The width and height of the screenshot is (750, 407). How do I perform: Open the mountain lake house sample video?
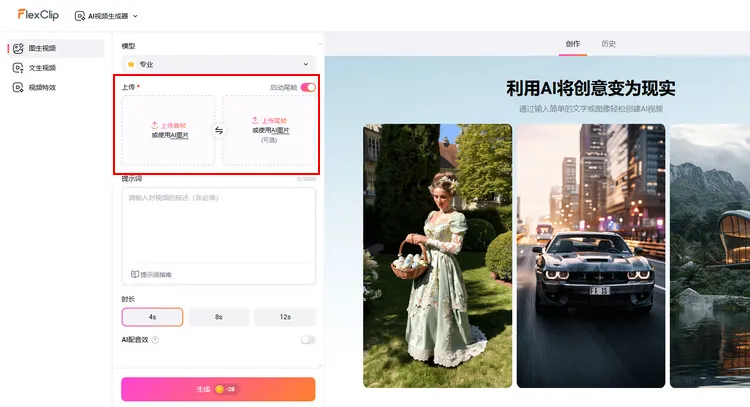710,256
